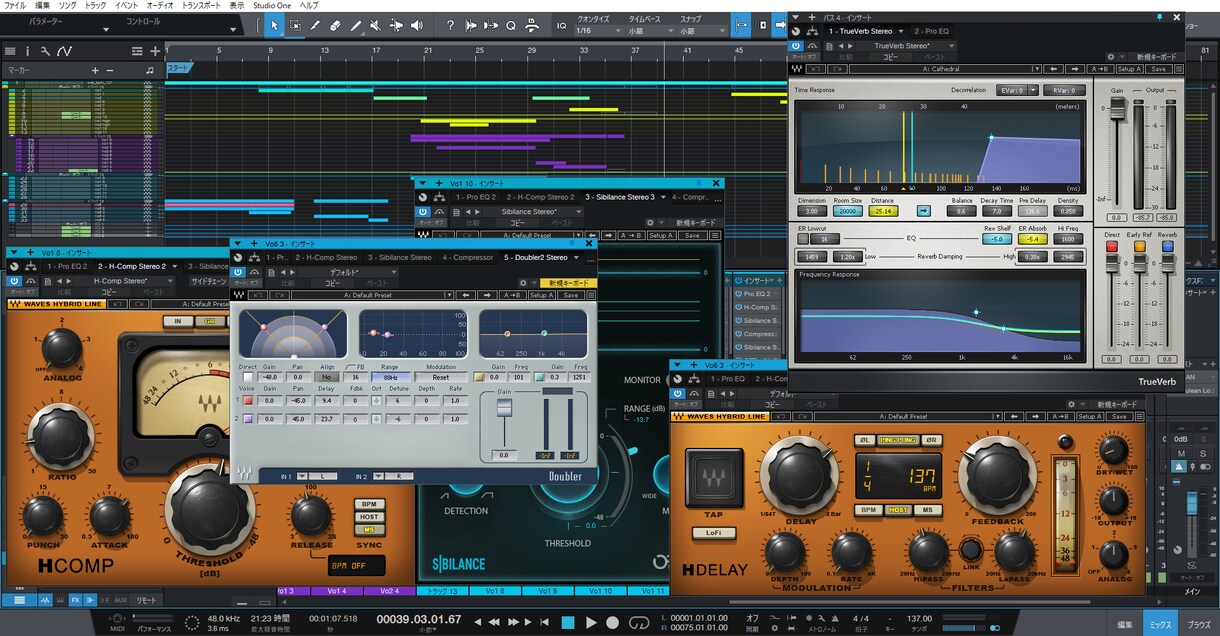
Task: Add a track with the plus icon
Action: (155, 51)
